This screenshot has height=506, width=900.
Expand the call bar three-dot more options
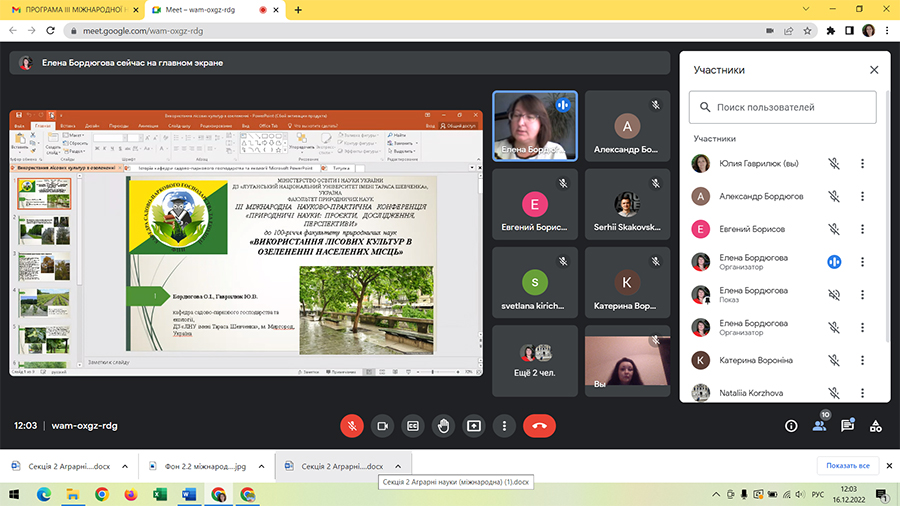click(505, 425)
